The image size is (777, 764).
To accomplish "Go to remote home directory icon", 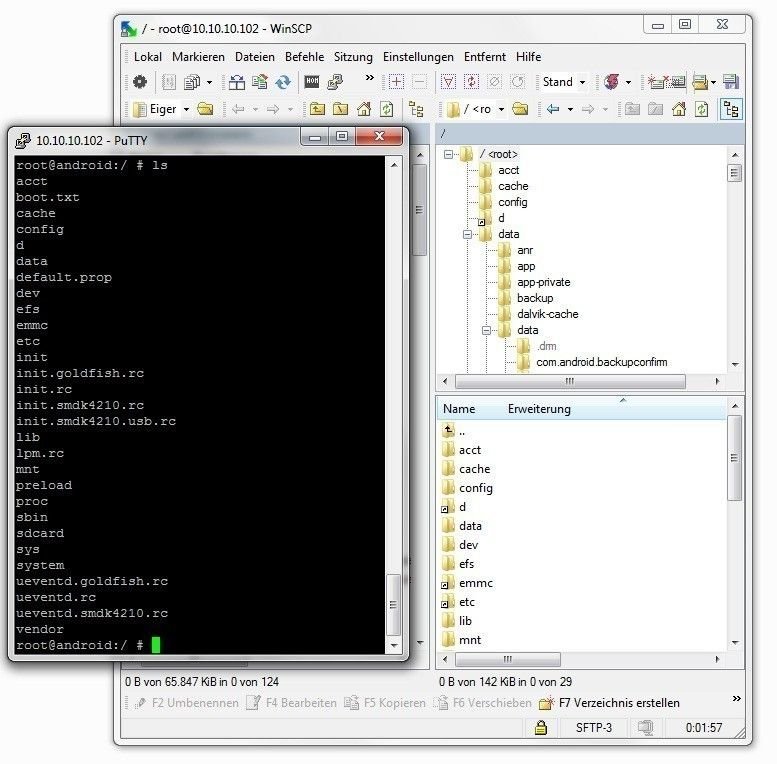I will [679, 109].
